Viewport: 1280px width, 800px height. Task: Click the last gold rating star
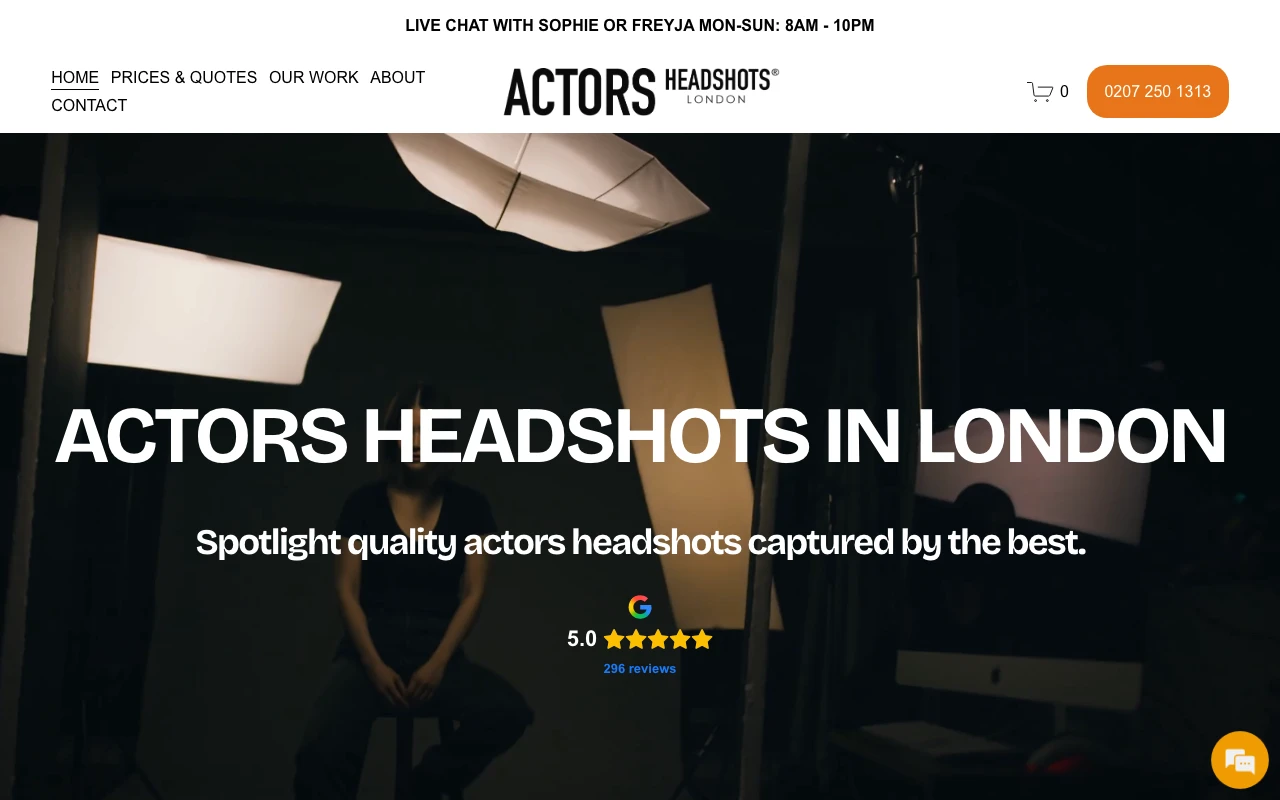click(x=702, y=639)
